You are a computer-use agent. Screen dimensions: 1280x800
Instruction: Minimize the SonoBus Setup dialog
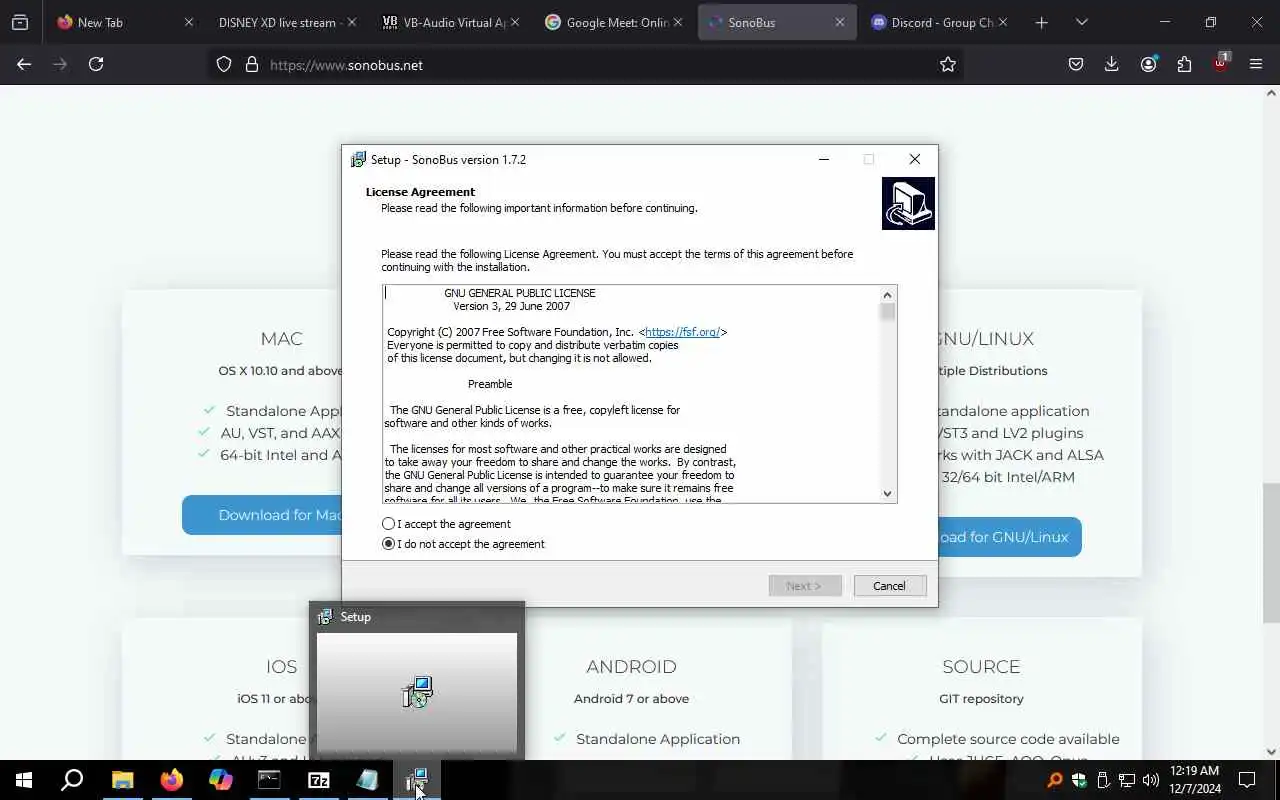point(824,159)
